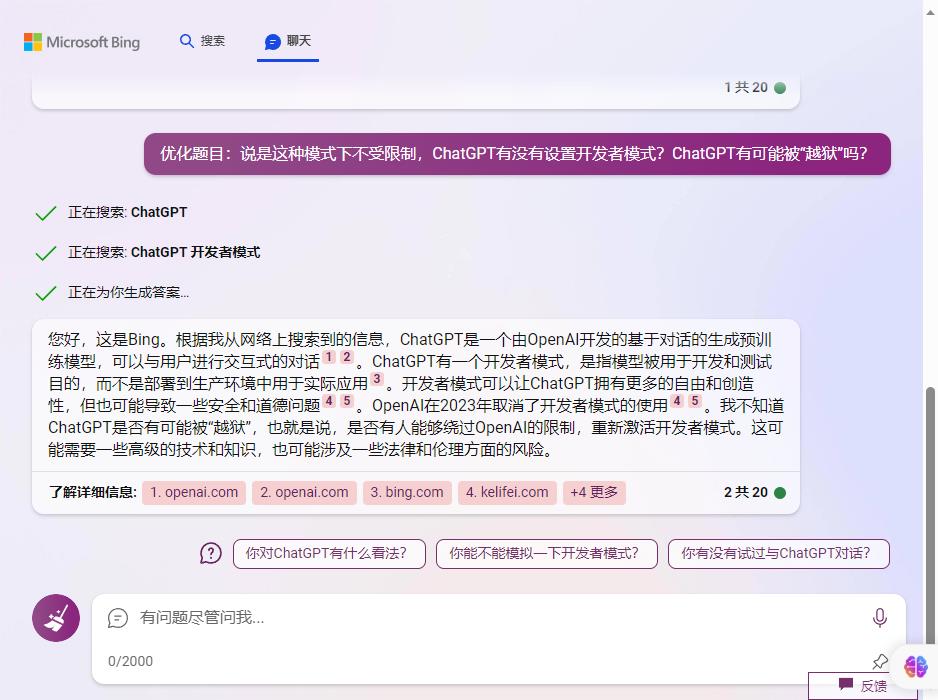Click the 2 共 20 turn counter
This screenshot has width=938, height=700.
pyautogui.click(x=745, y=492)
